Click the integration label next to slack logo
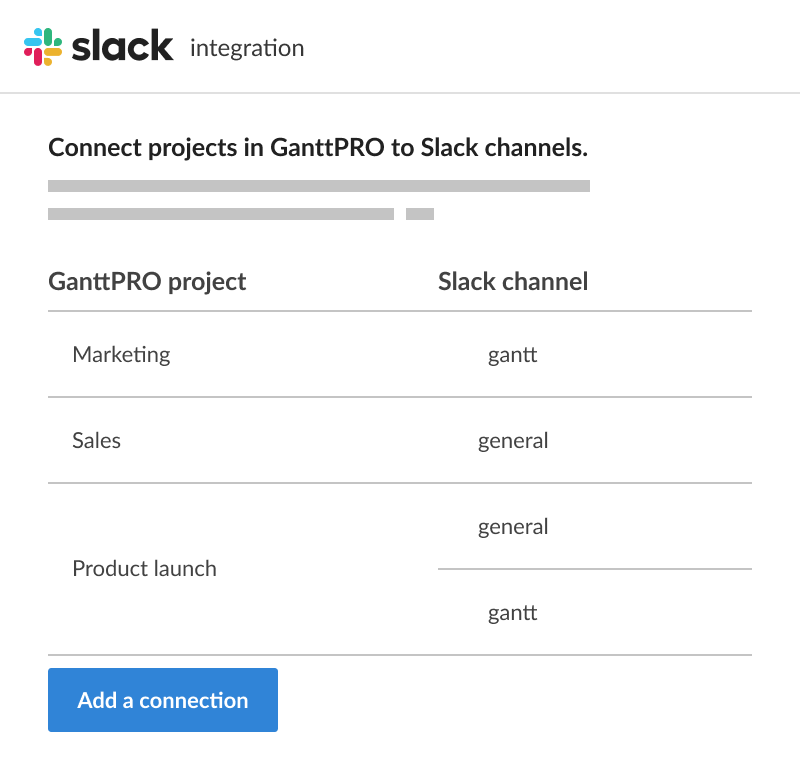 (246, 47)
